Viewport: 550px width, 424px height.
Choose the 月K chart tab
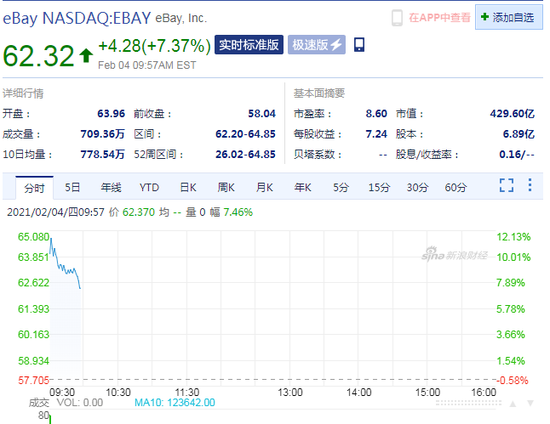[264, 187]
